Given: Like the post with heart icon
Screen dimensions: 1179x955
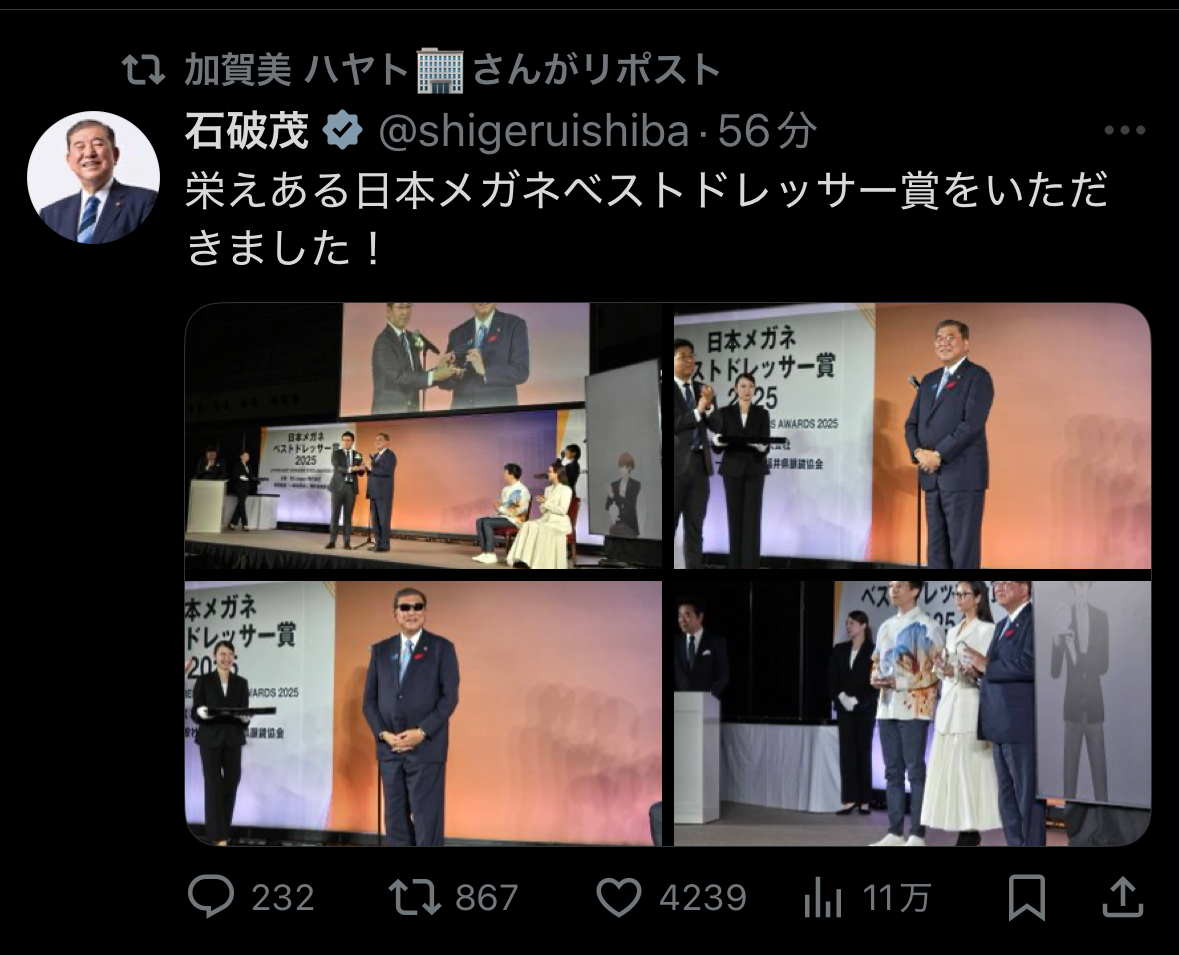Looking at the screenshot, I should coord(618,897).
